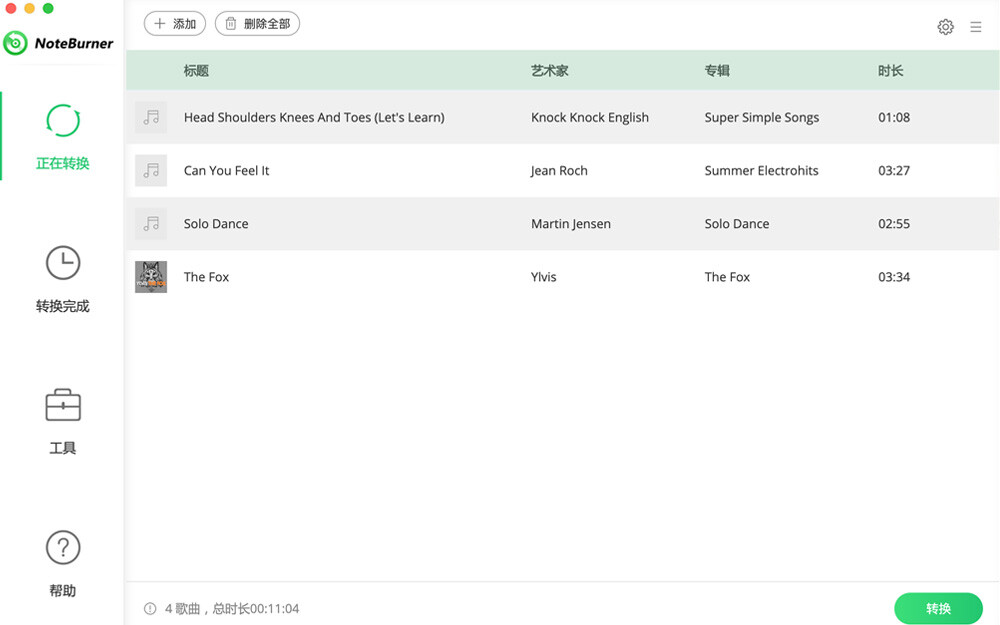The height and width of the screenshot is (625, 1000).
Task: Maximize the window with the green button
Action: pos(48,8)
